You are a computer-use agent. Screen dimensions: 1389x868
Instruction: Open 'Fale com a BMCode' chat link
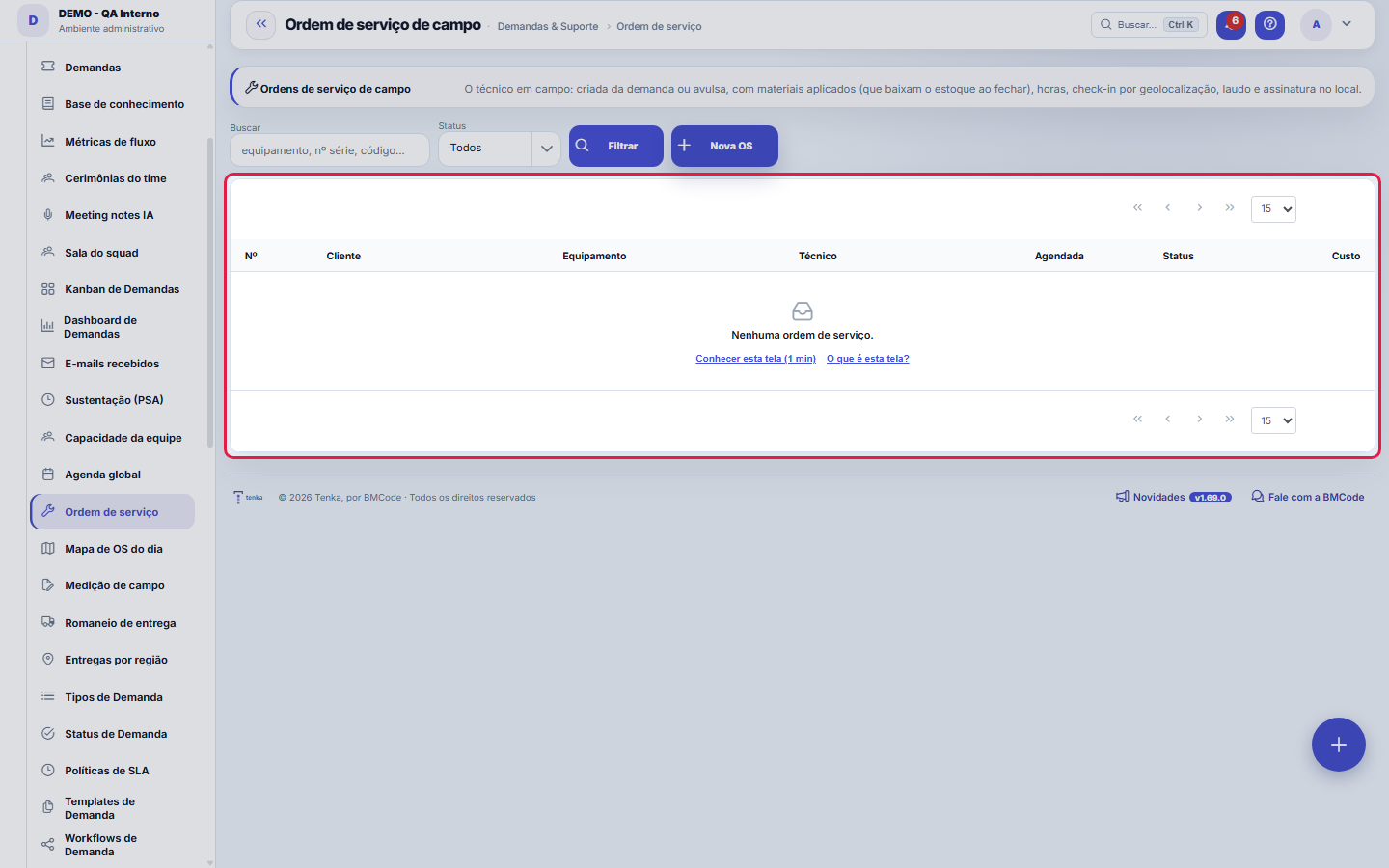point(1308,498)
